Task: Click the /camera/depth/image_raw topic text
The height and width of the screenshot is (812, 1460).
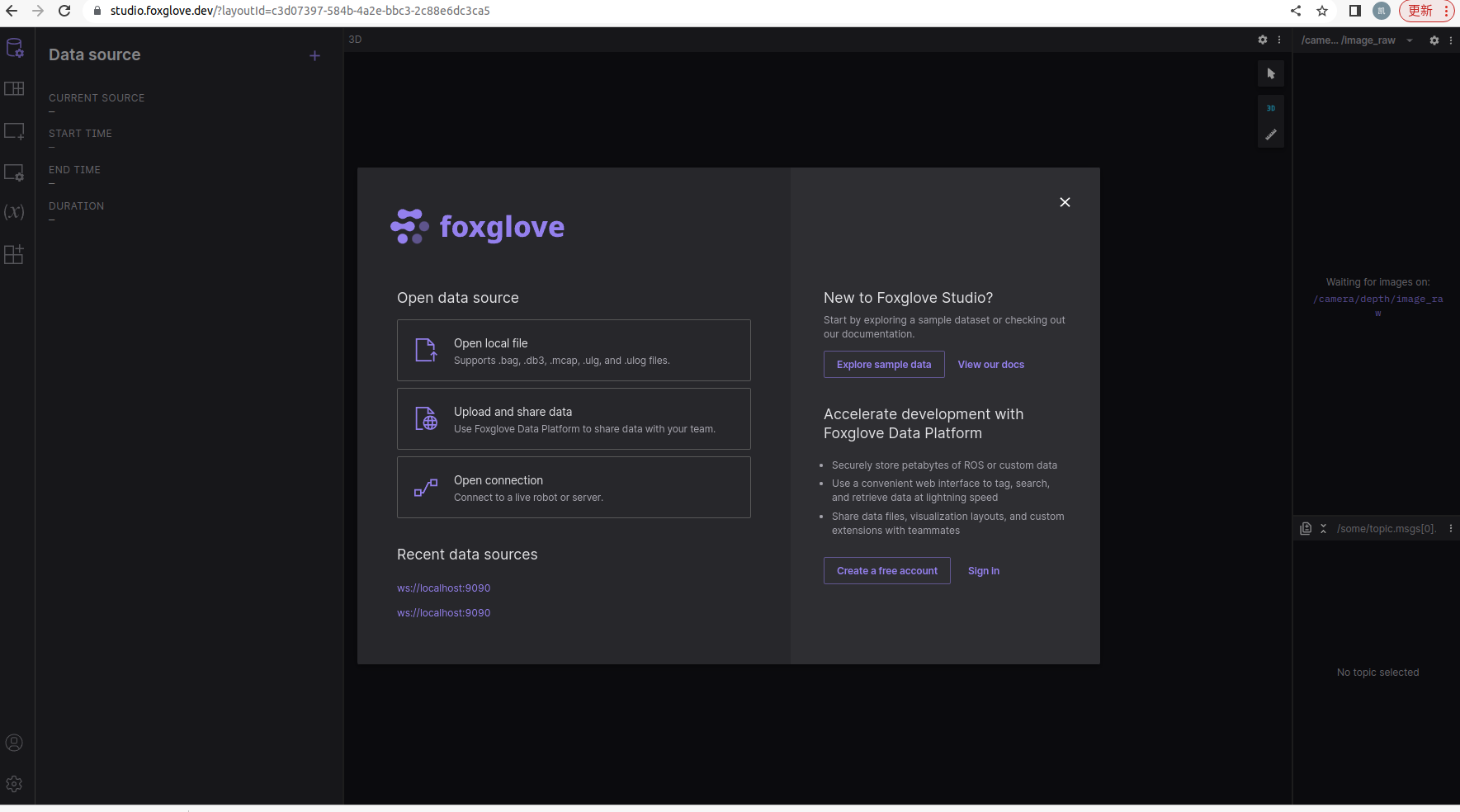Action: [1378, 305]
